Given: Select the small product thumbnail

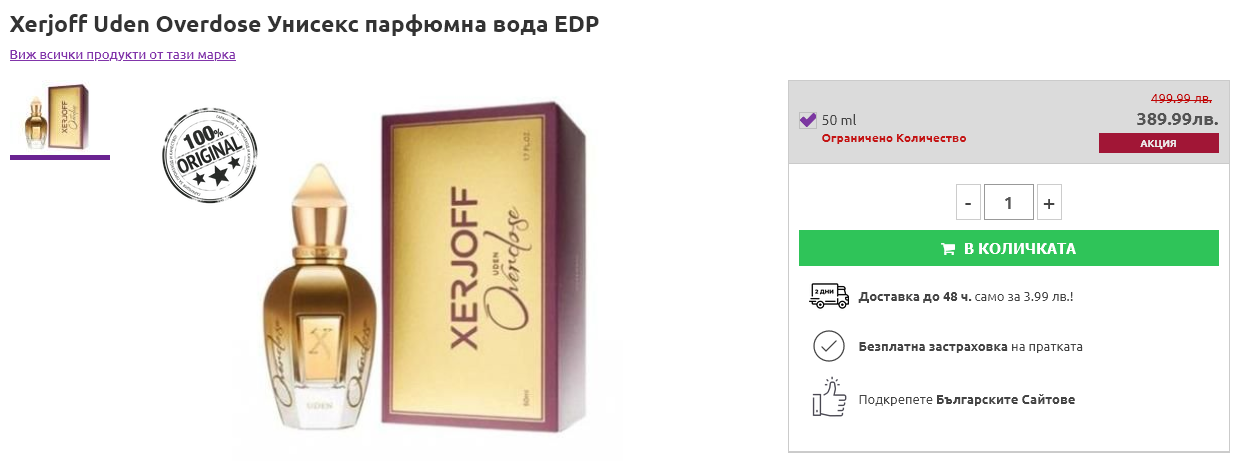Looking at the screenshot, I should pos(60,117).
